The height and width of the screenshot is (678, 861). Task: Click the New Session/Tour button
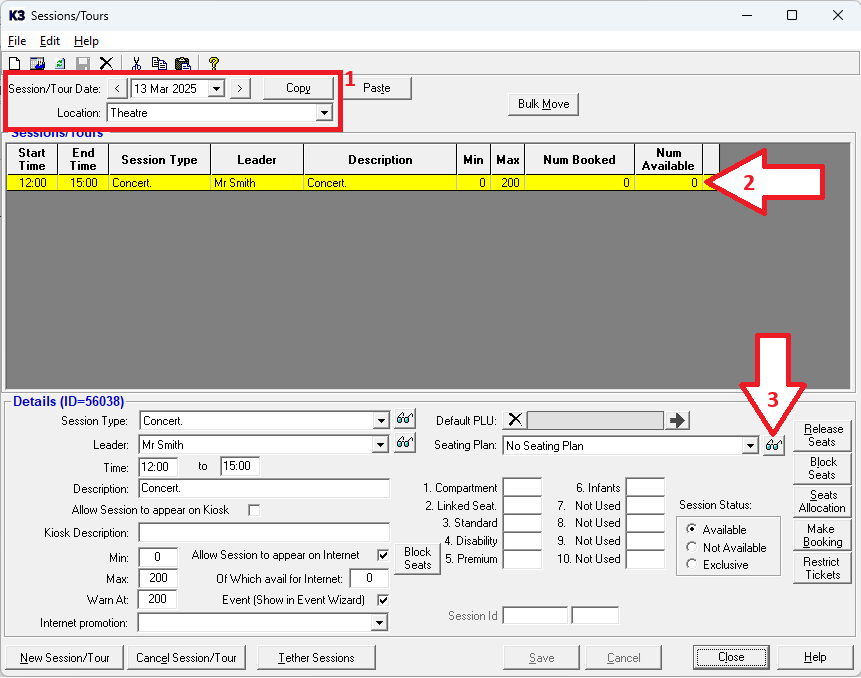point(65,658)
